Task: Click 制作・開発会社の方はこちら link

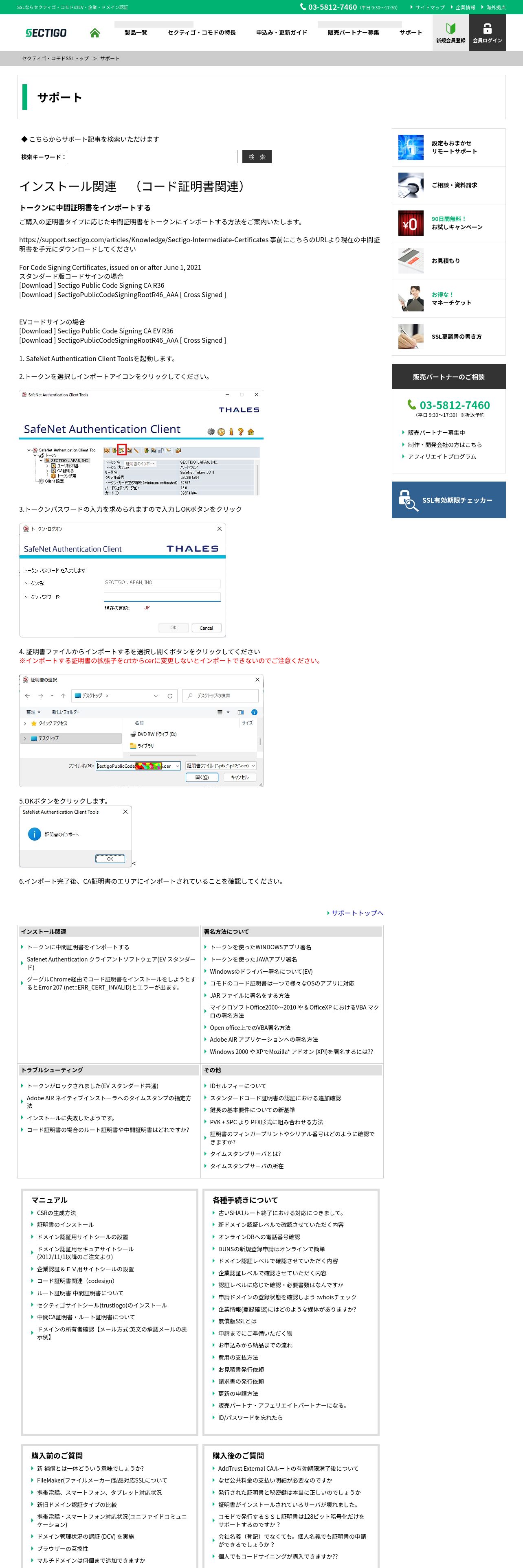Action: pyautogui.click(x=444, y=445)
